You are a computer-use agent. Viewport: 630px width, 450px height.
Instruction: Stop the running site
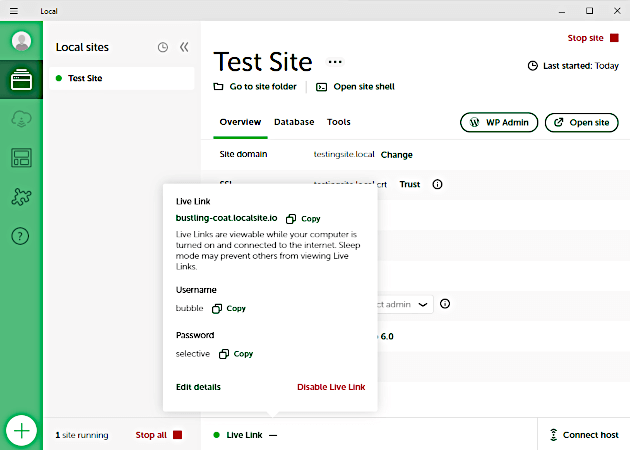tap(593, 38)
